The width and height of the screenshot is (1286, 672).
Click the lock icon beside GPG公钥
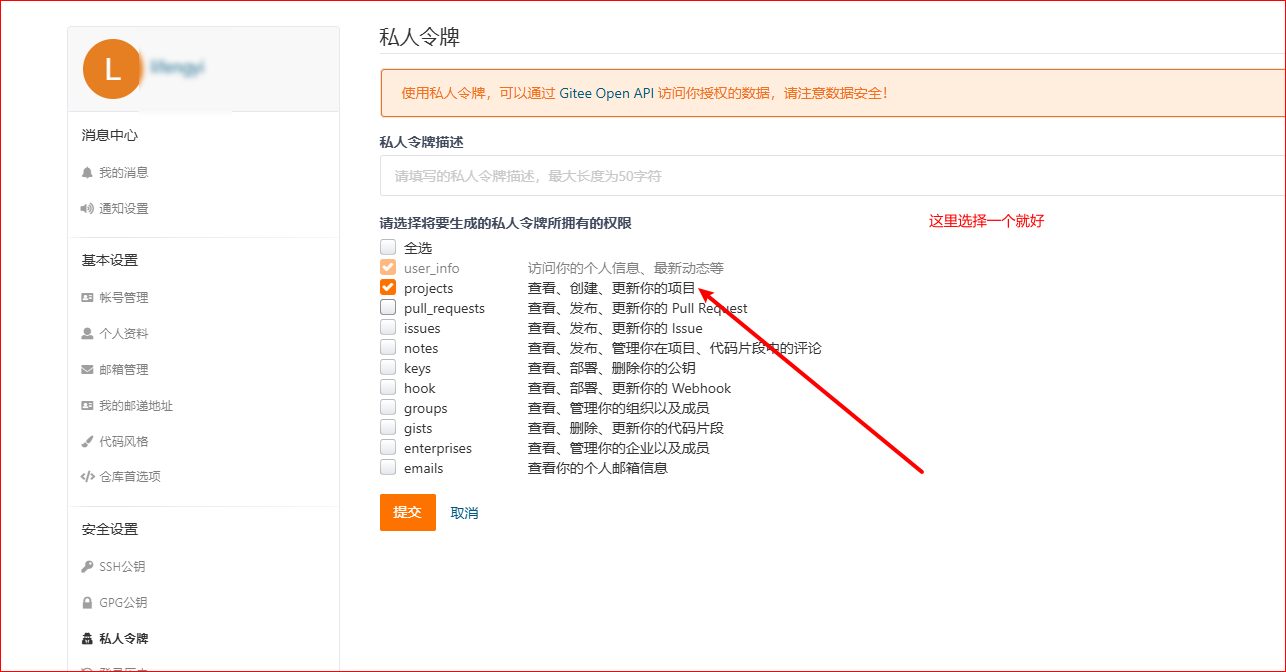tap(87, 603)
